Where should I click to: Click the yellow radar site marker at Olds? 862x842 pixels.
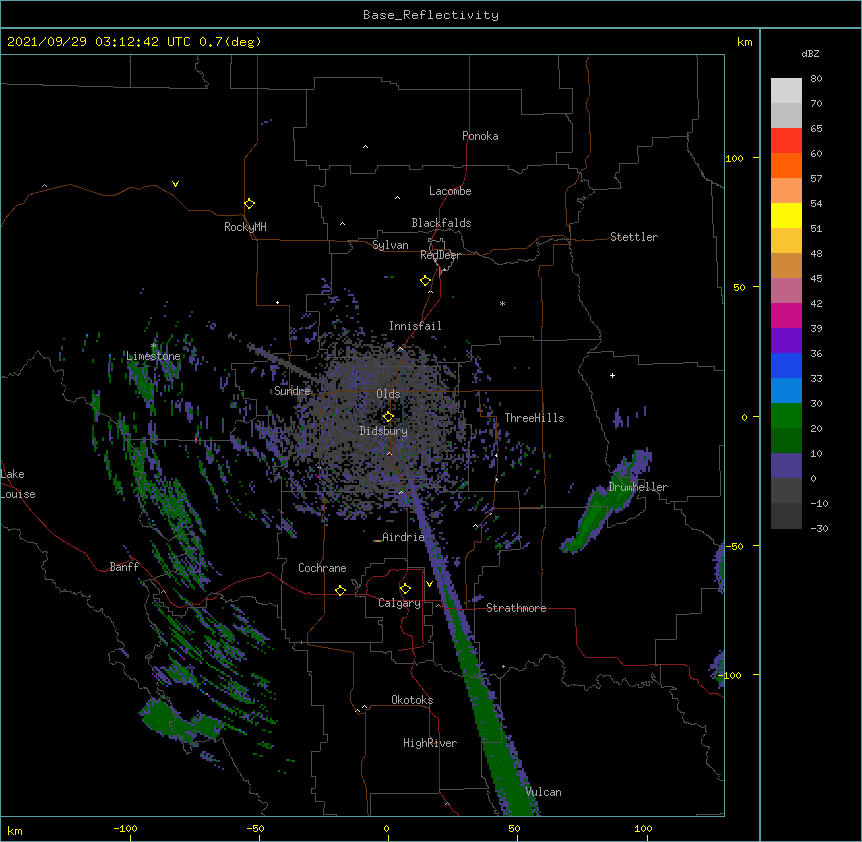(388, 417)
